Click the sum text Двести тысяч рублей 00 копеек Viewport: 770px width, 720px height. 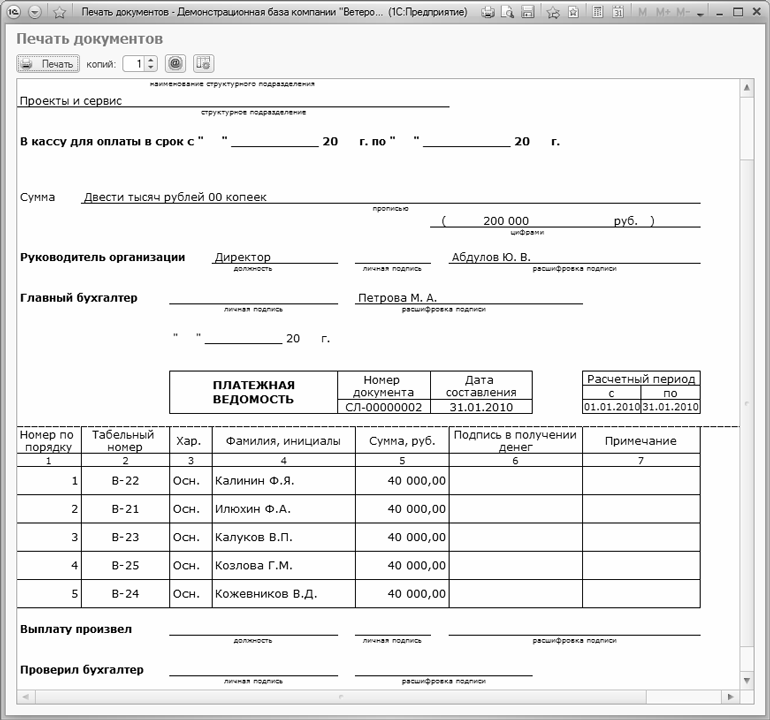coord(175,197)
